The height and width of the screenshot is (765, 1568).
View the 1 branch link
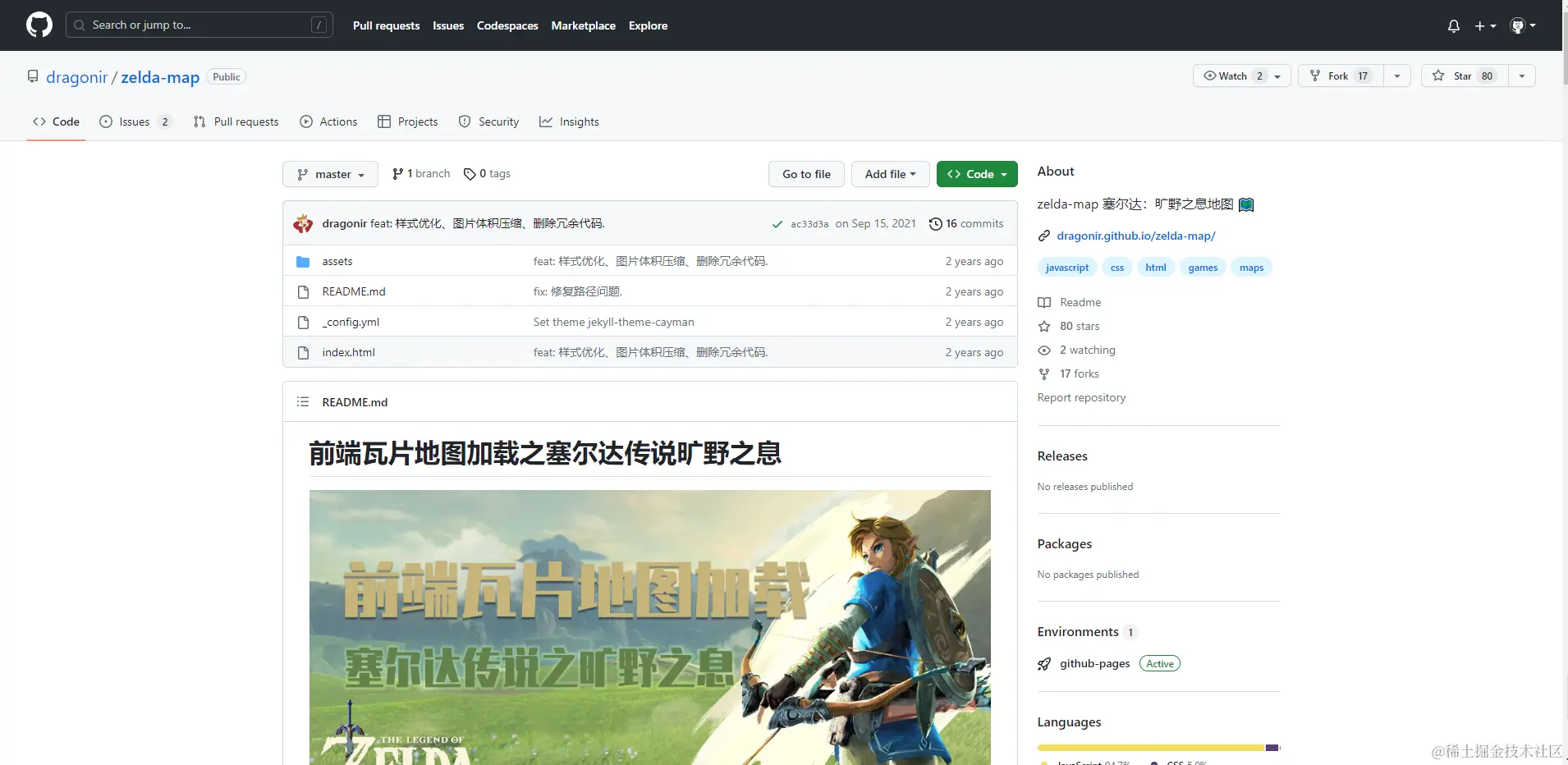(421, 174)
